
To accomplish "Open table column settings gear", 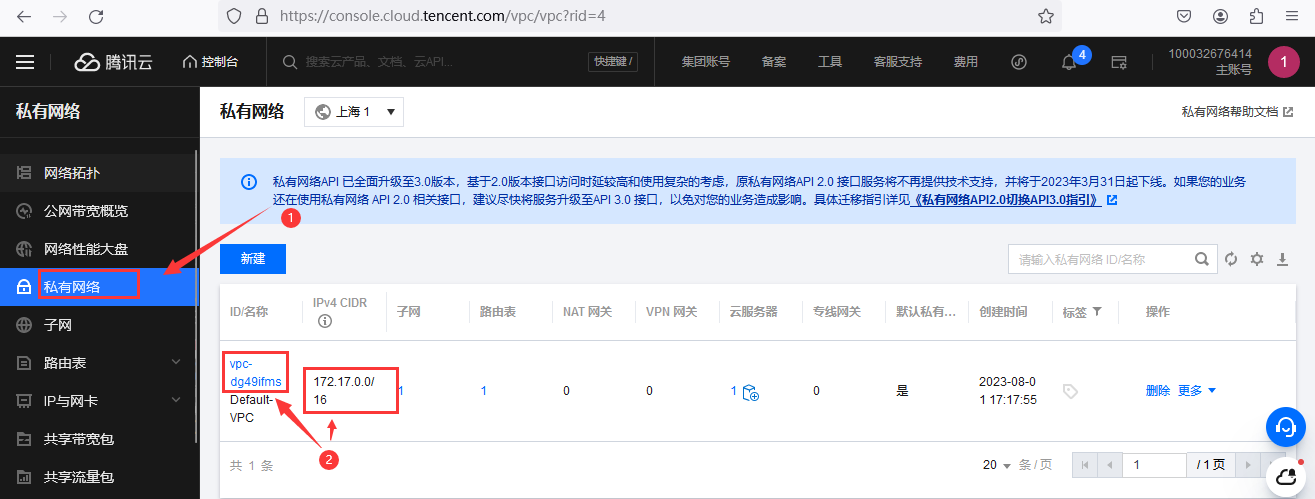I will [1257, 259].
